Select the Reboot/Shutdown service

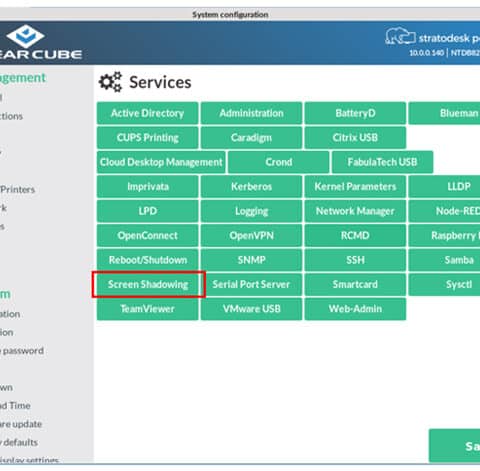click(x=147, y=260)
